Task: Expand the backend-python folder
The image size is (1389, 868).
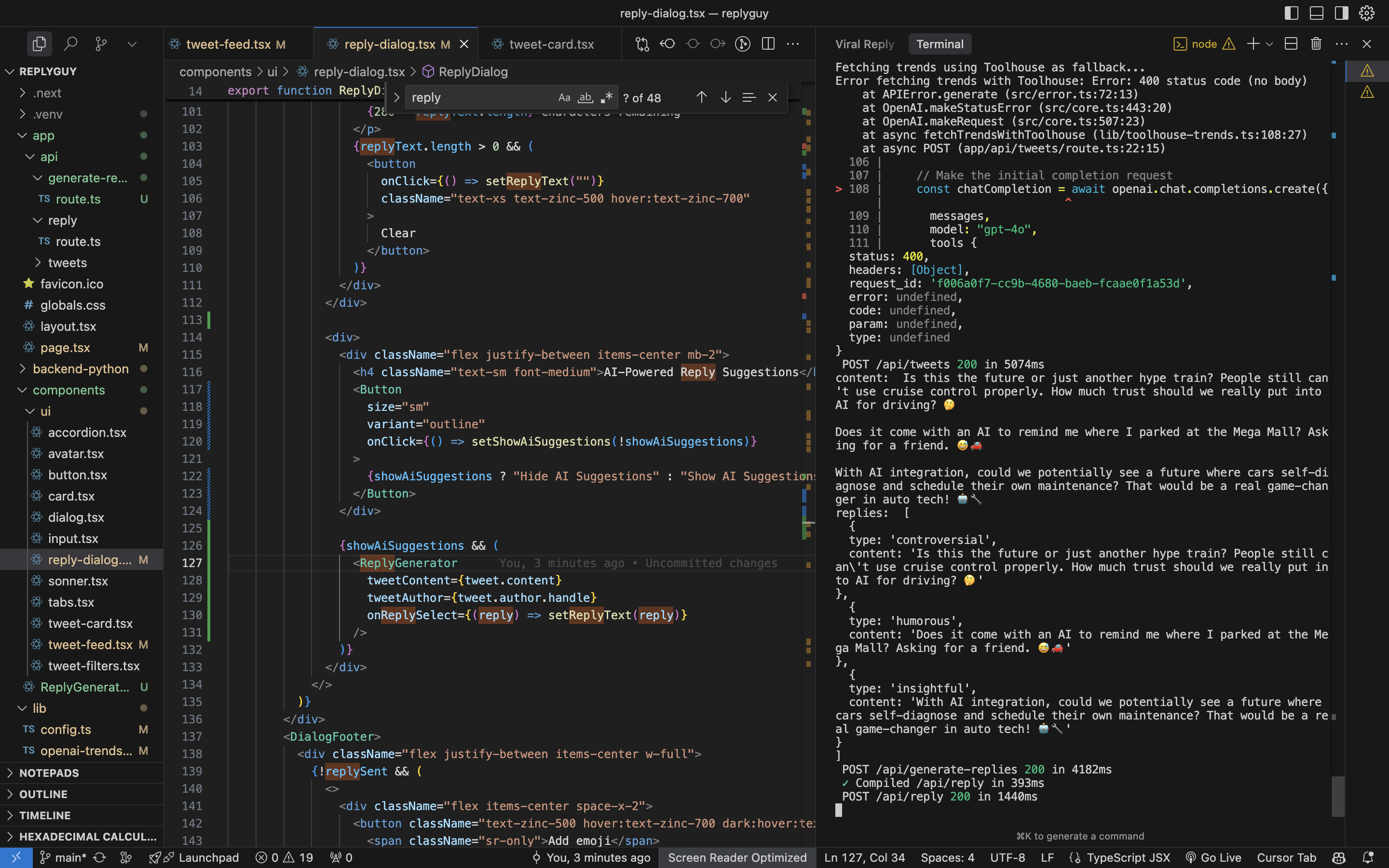Action: pyautogui.click(x=82, y=368)
